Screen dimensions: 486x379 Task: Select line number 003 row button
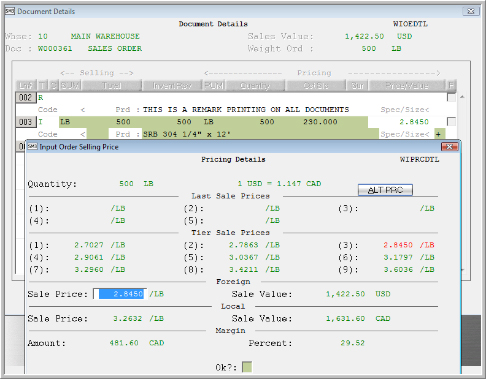tap(26, 122)
